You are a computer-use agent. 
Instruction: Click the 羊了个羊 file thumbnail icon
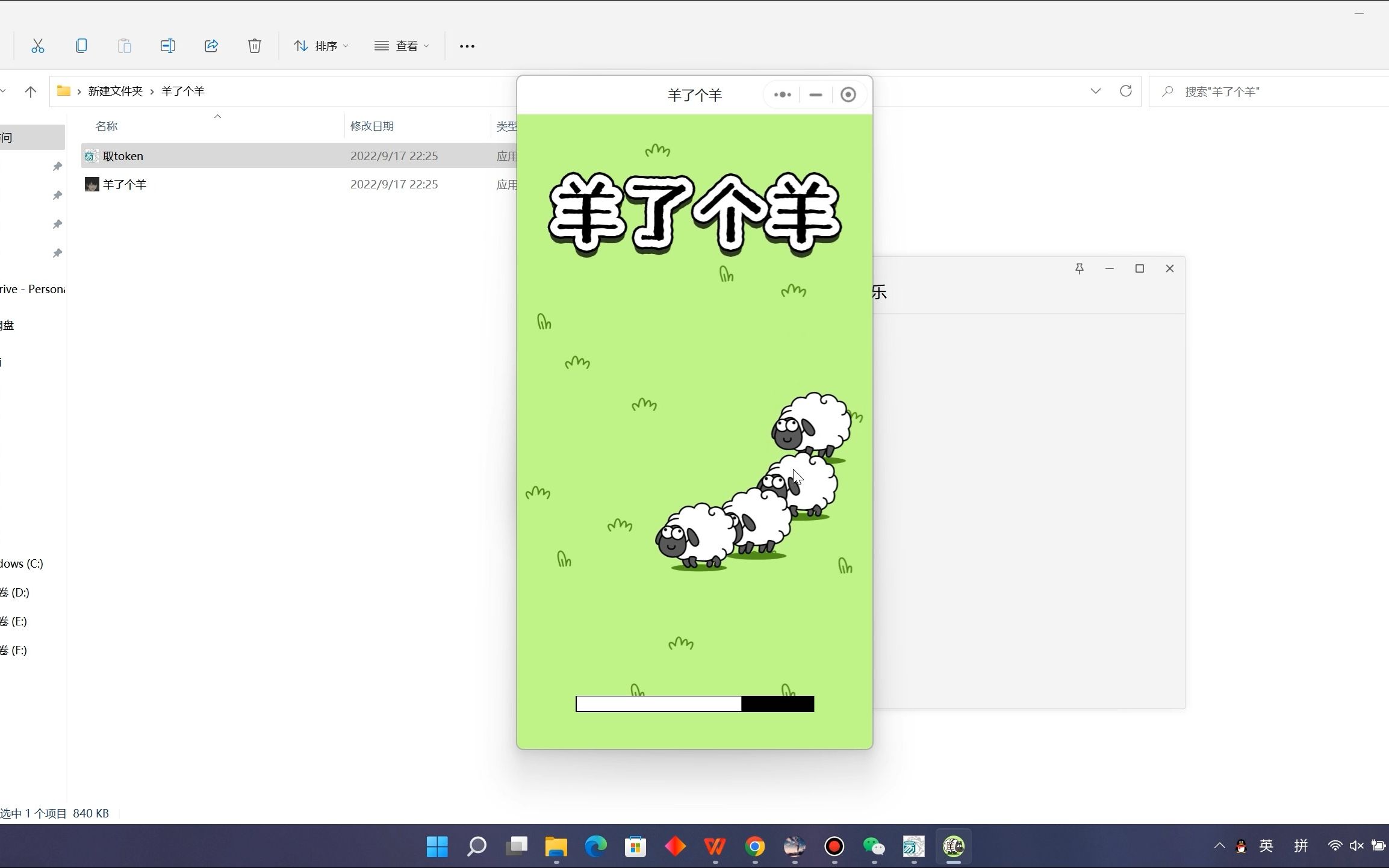click(92, 184)
